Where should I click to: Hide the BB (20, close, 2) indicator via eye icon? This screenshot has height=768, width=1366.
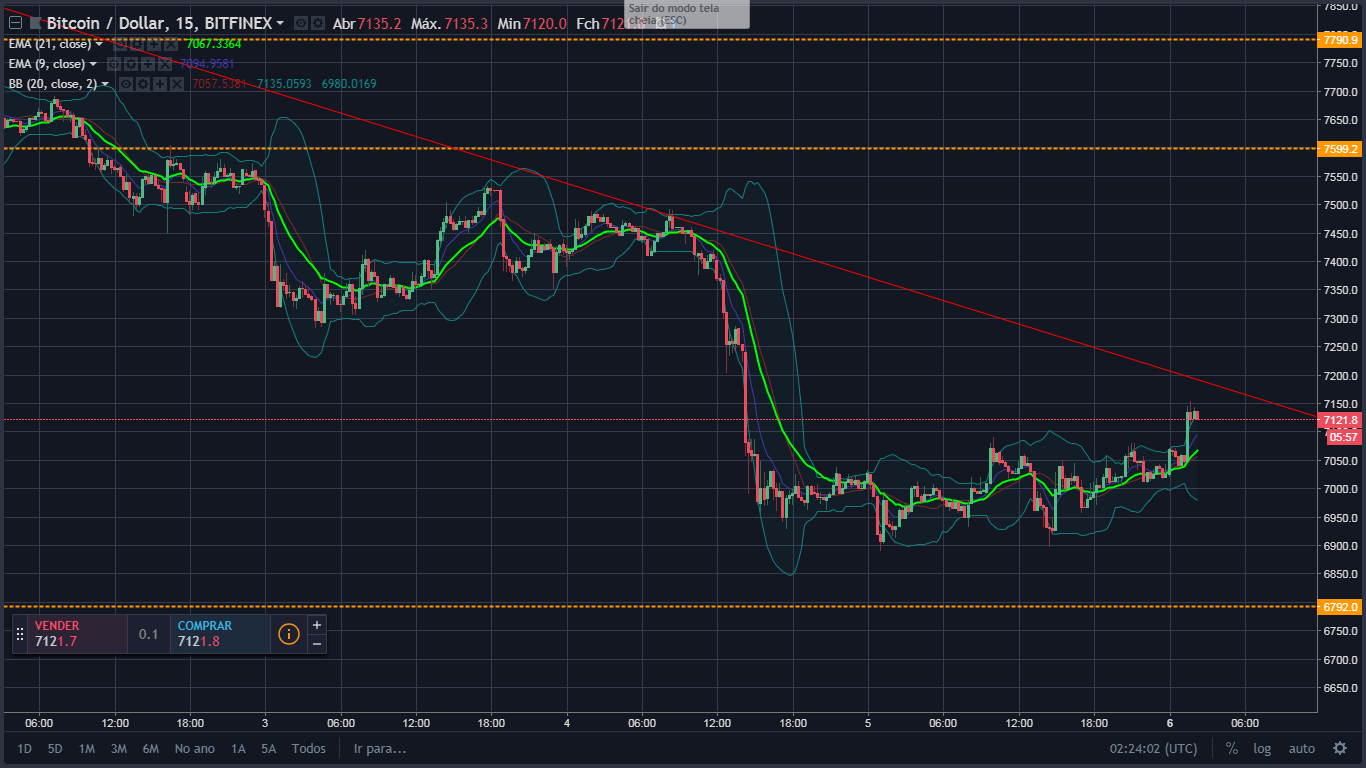point(126,84)
